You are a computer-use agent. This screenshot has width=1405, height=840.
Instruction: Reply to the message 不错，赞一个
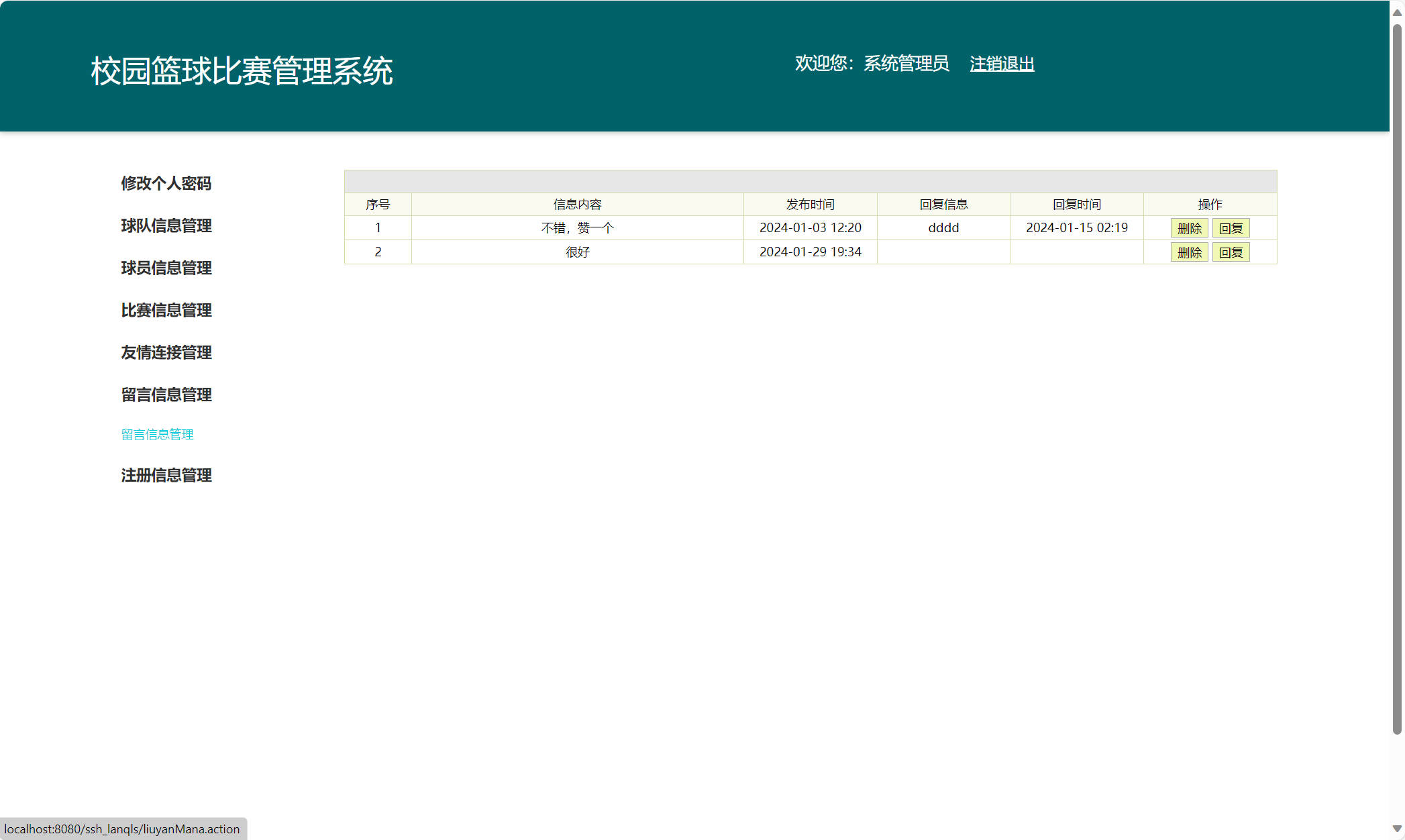tap(1231, 227)
